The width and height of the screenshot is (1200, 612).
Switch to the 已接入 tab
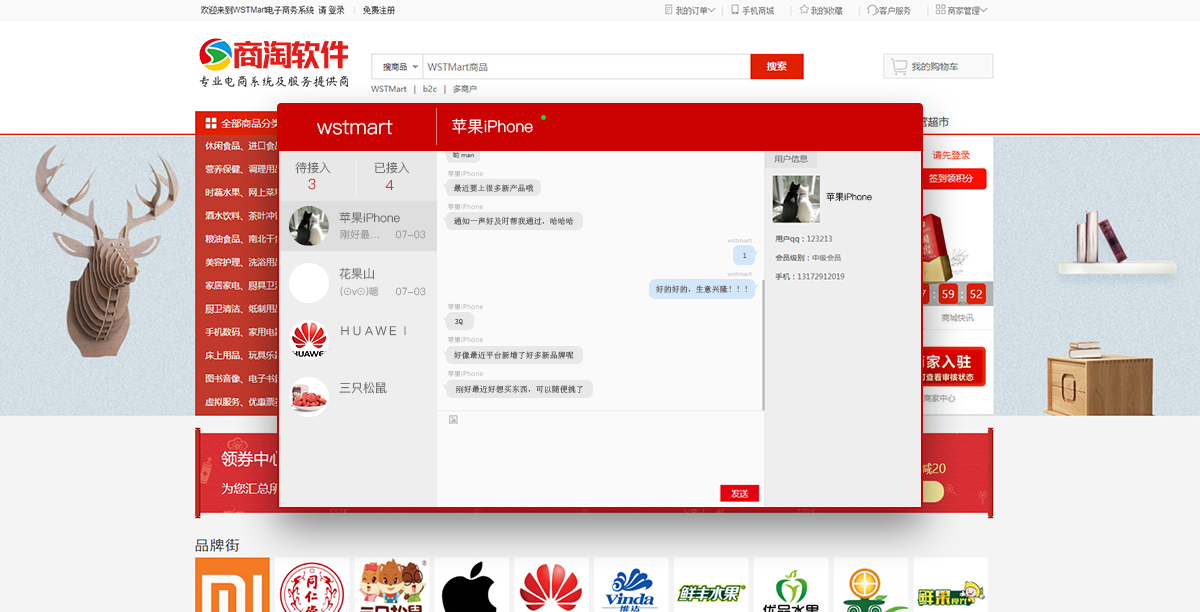(x=391, y=176)
